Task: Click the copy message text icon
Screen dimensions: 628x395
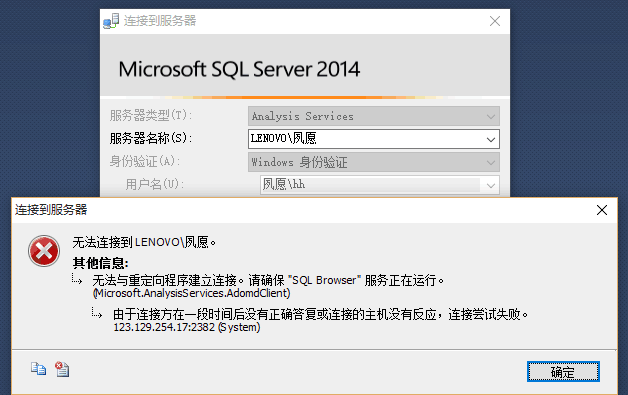Action: coord(38,369)
